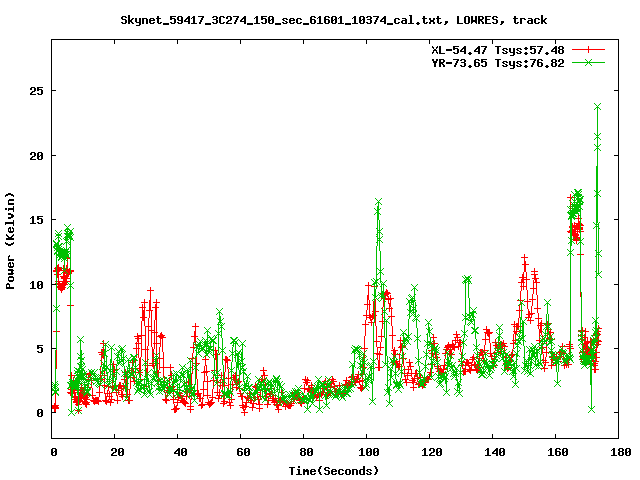Image resolution: width=640 pixels, height=480 pixels.
Task: Click the x-axis tick label 100
Action: (x=369, y=452)
